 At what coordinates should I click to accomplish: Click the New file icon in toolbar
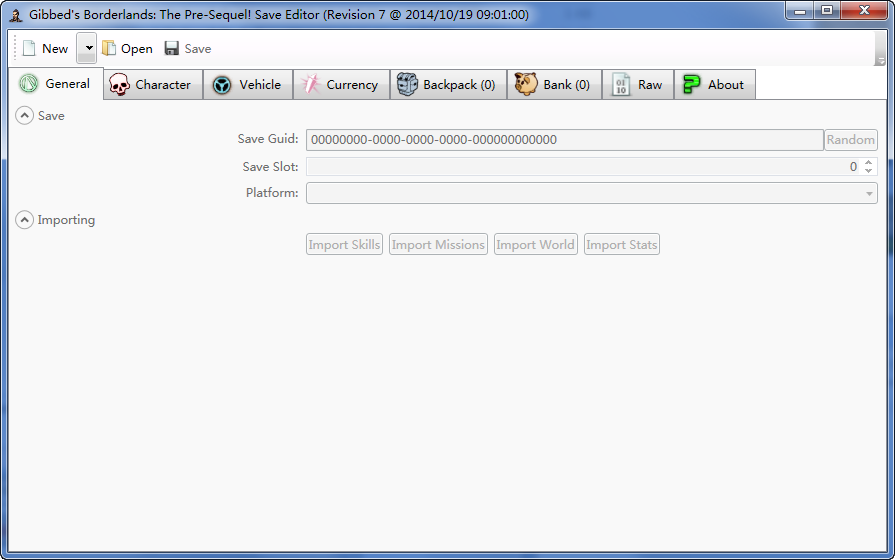point(29,49)
